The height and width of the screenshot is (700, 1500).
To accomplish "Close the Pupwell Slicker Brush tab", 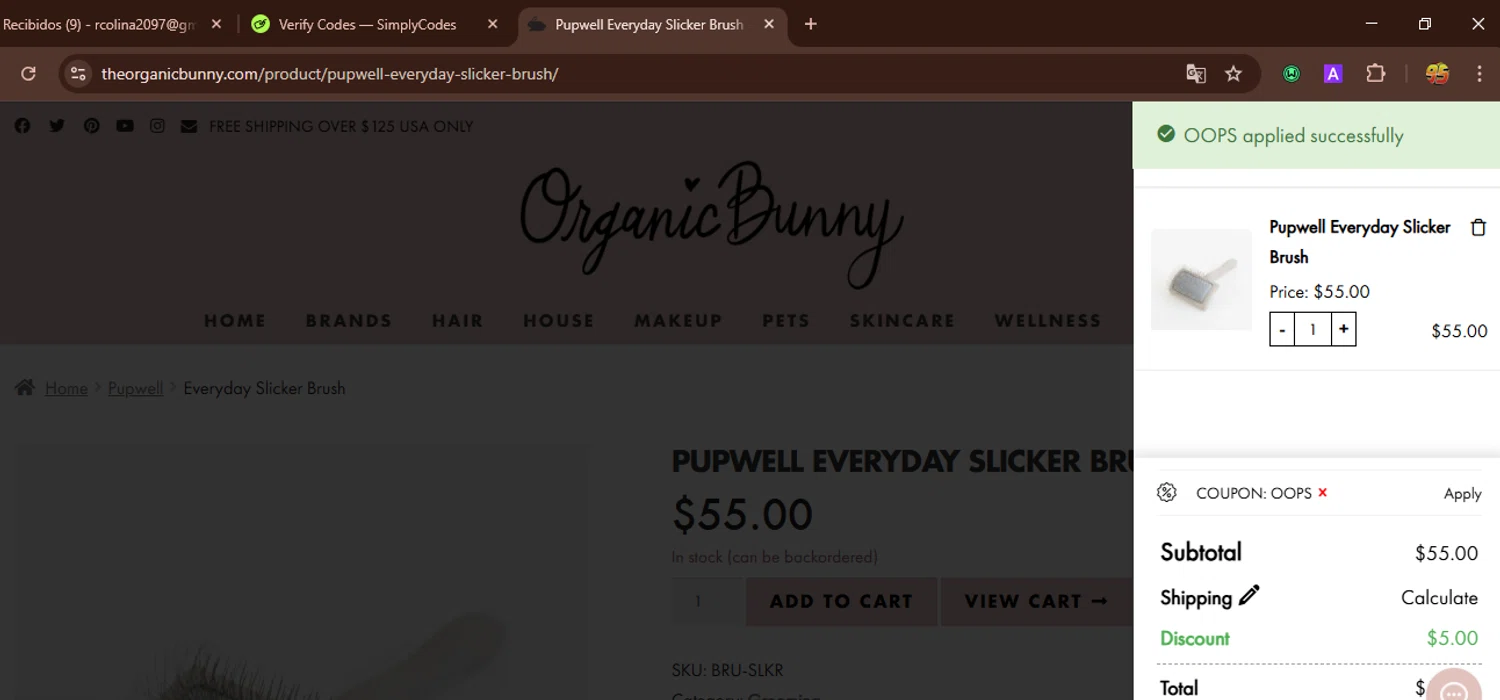I will 769,24.
